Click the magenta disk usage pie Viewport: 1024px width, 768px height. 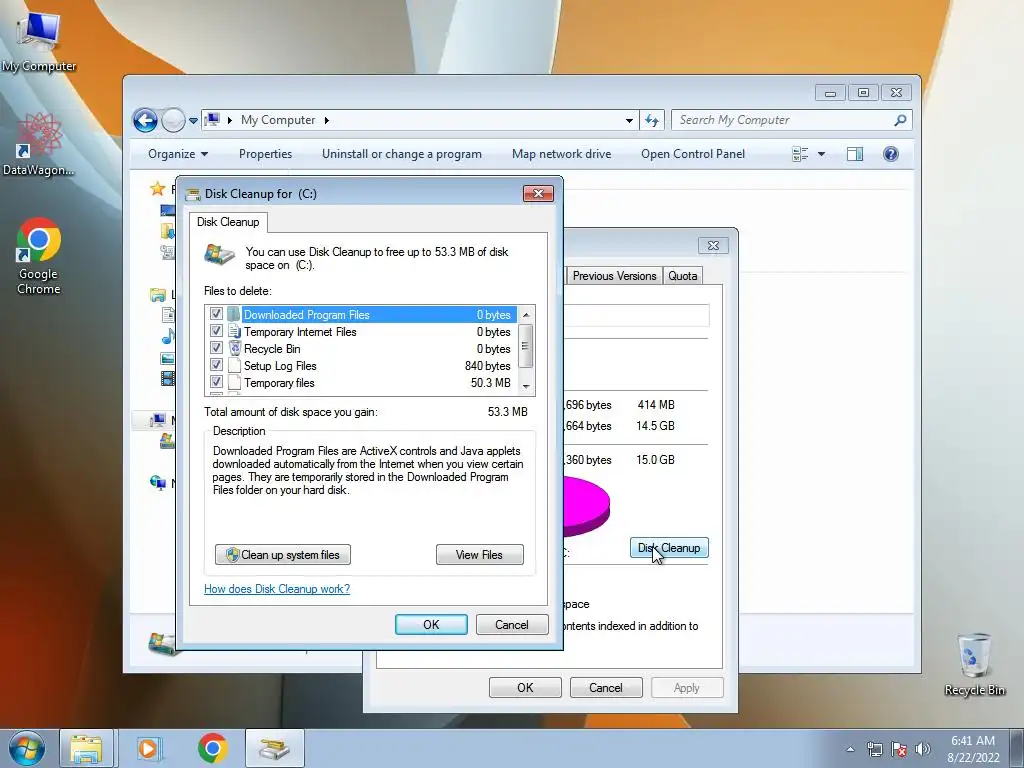586,506
